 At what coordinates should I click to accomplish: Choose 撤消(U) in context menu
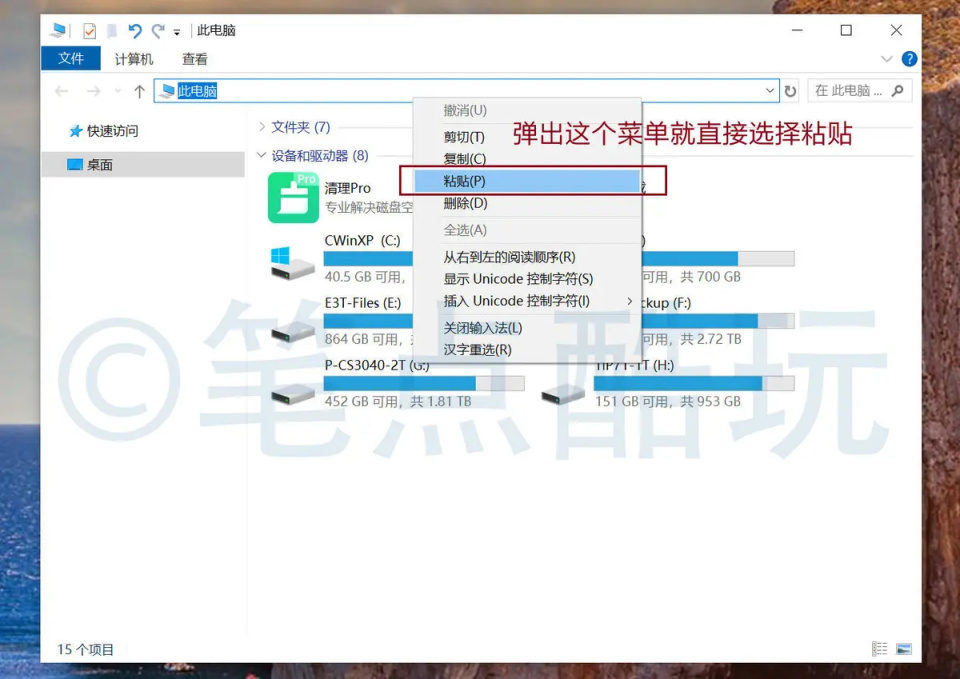[528, 110]
